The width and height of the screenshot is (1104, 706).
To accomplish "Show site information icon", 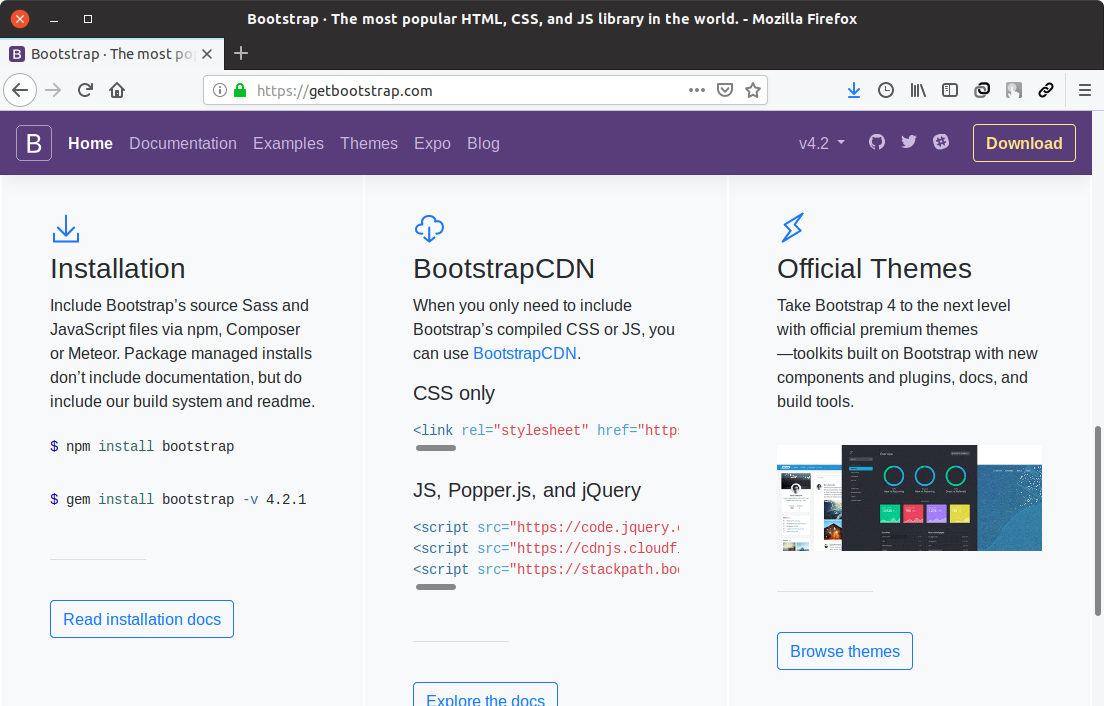I will tap(220, 90).
